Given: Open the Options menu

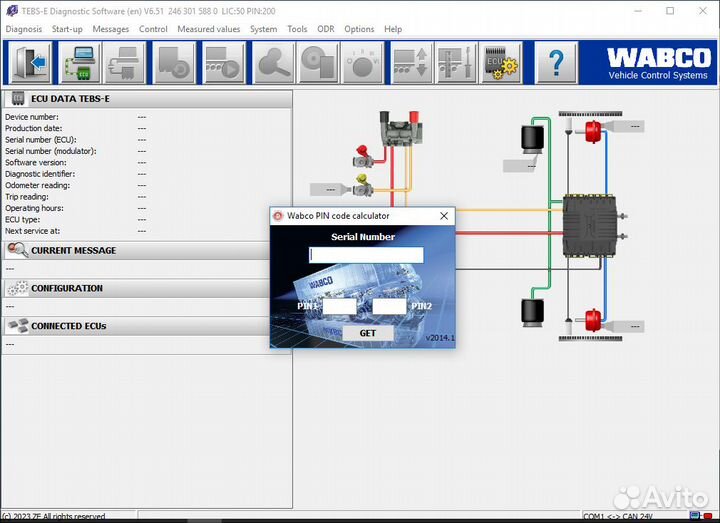Looking at the screenshot, I should pyautogui.click(x=359, y=29).
